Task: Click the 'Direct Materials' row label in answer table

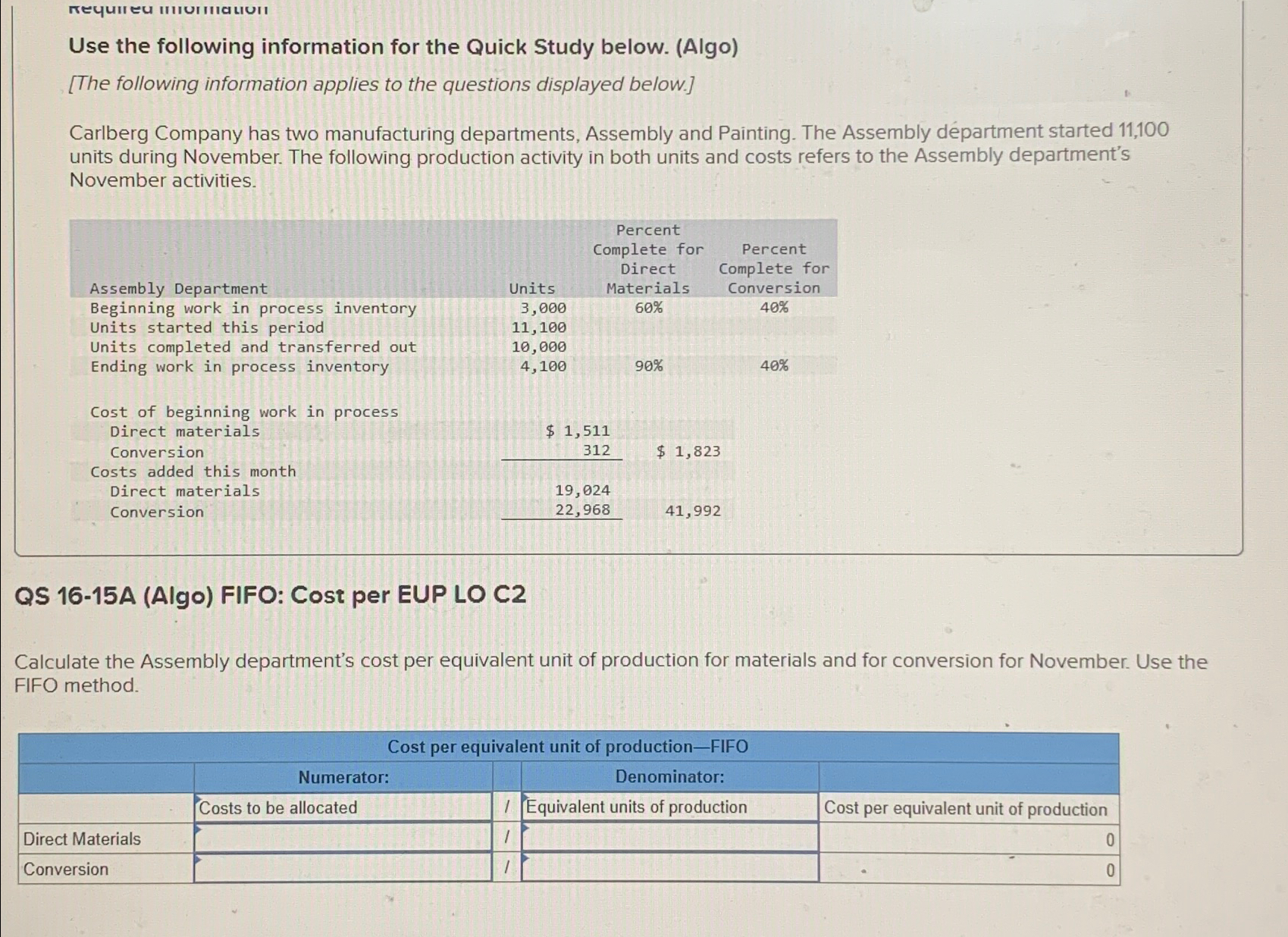Action: coord(82,838)
